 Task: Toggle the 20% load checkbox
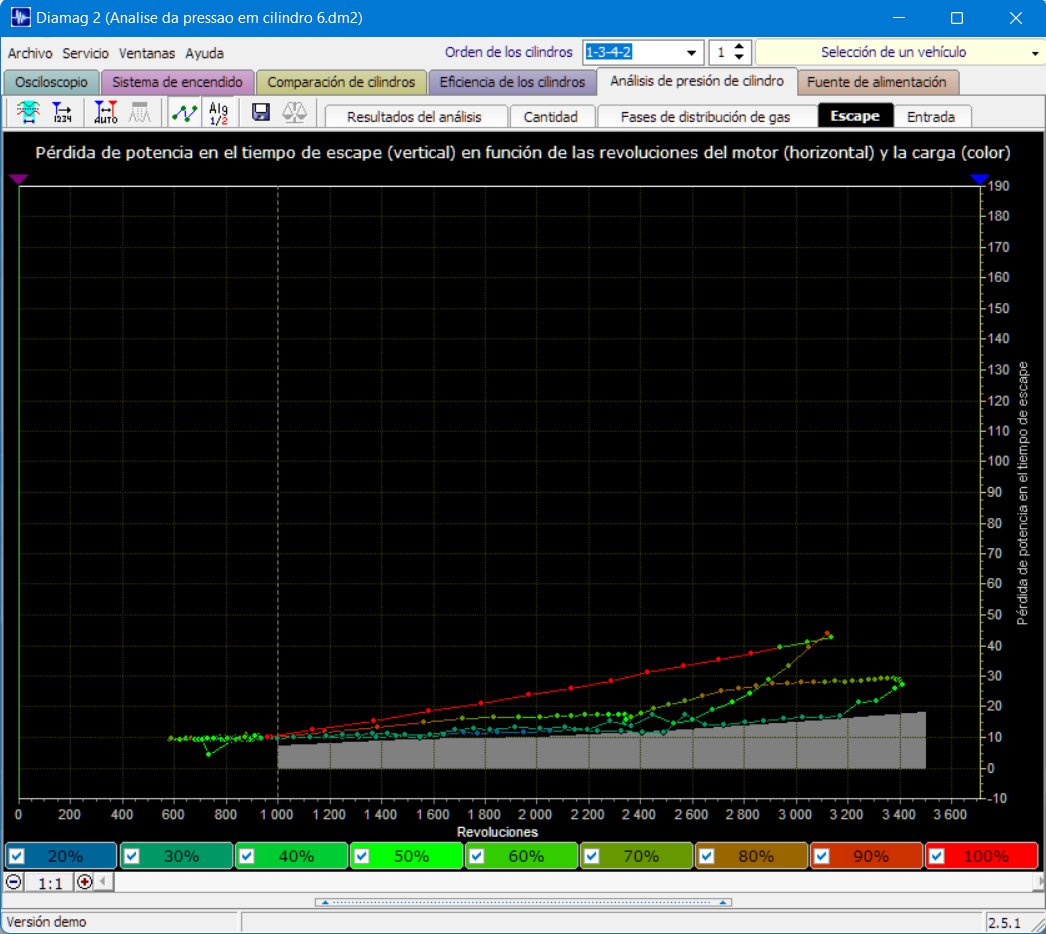(x=17, y=856)
